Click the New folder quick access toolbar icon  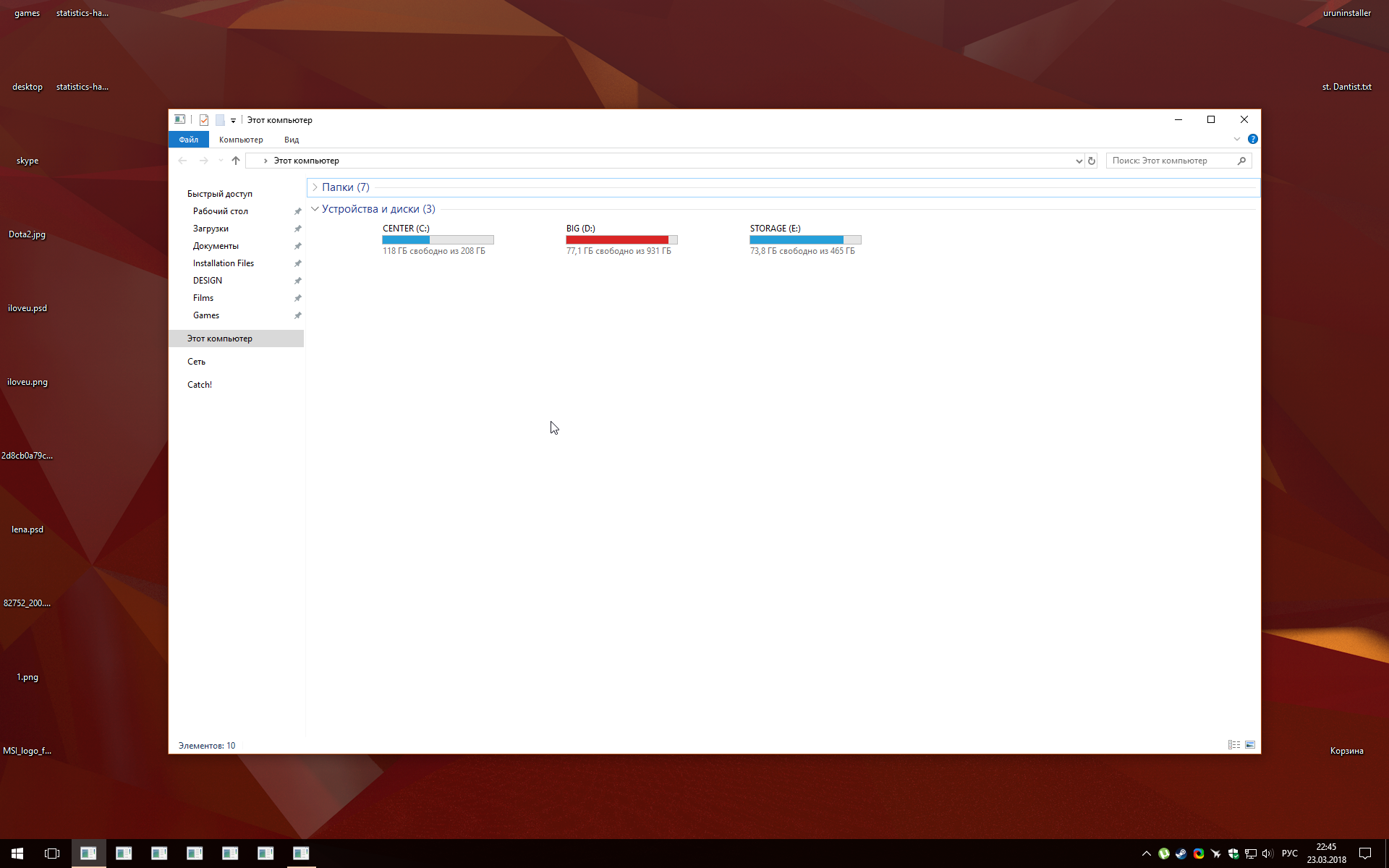[220, 120]
